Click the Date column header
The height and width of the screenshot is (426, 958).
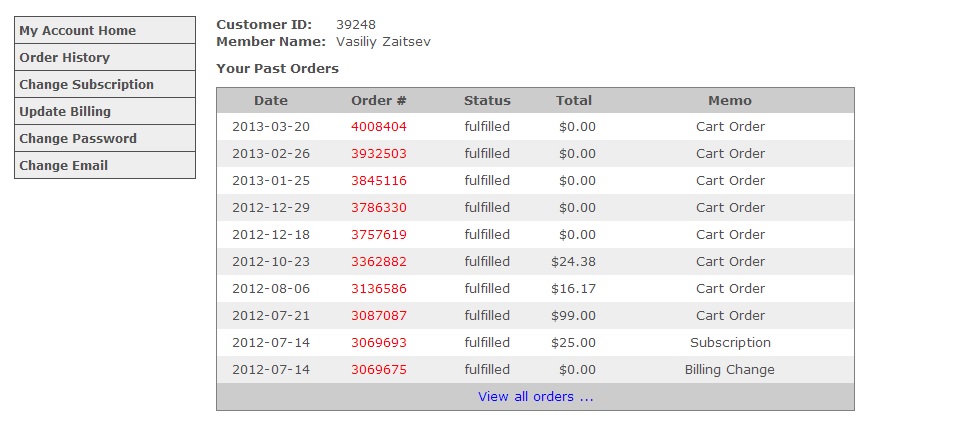271,101
